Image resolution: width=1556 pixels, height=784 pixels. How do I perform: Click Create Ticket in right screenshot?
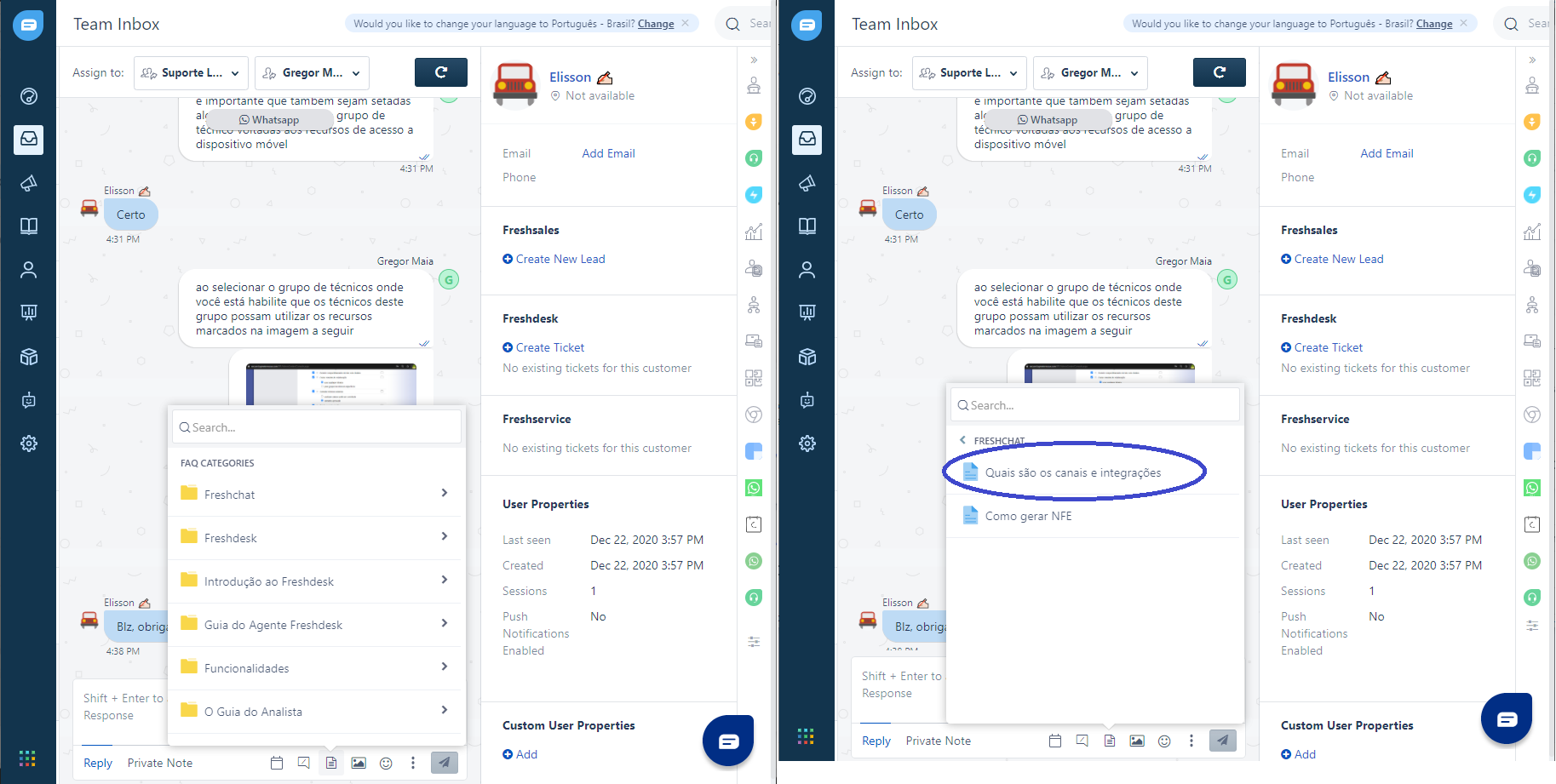pyautogui.click(x=1322, y=347)
